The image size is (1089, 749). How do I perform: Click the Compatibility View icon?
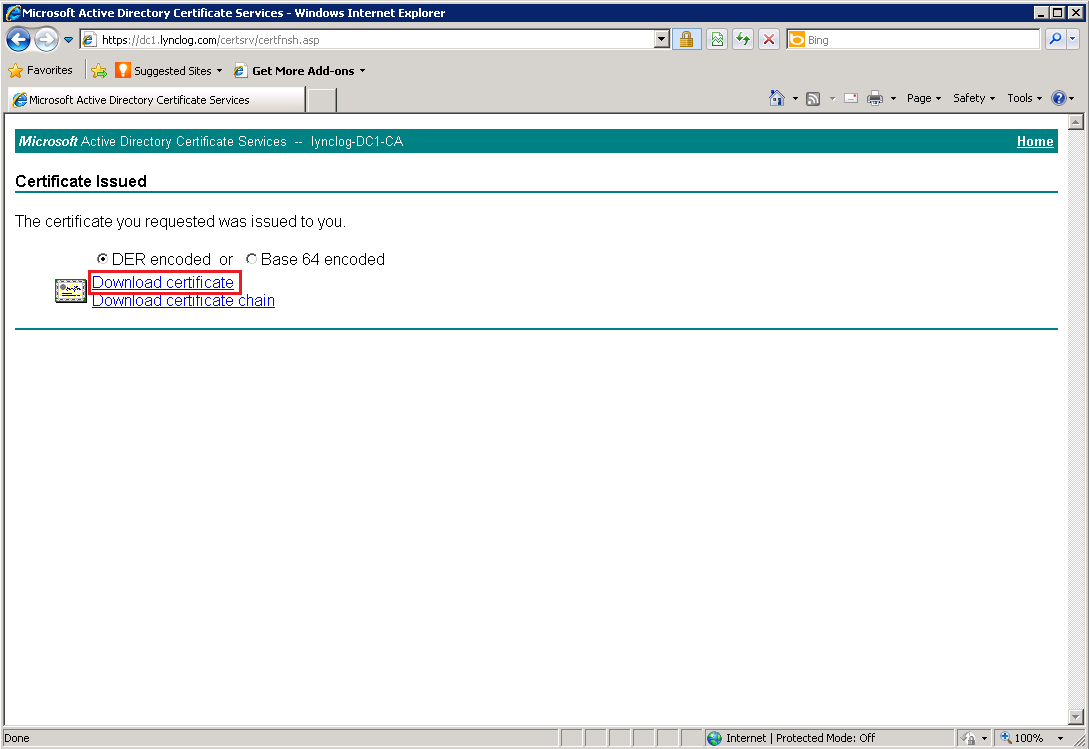(x=717, y=40)
